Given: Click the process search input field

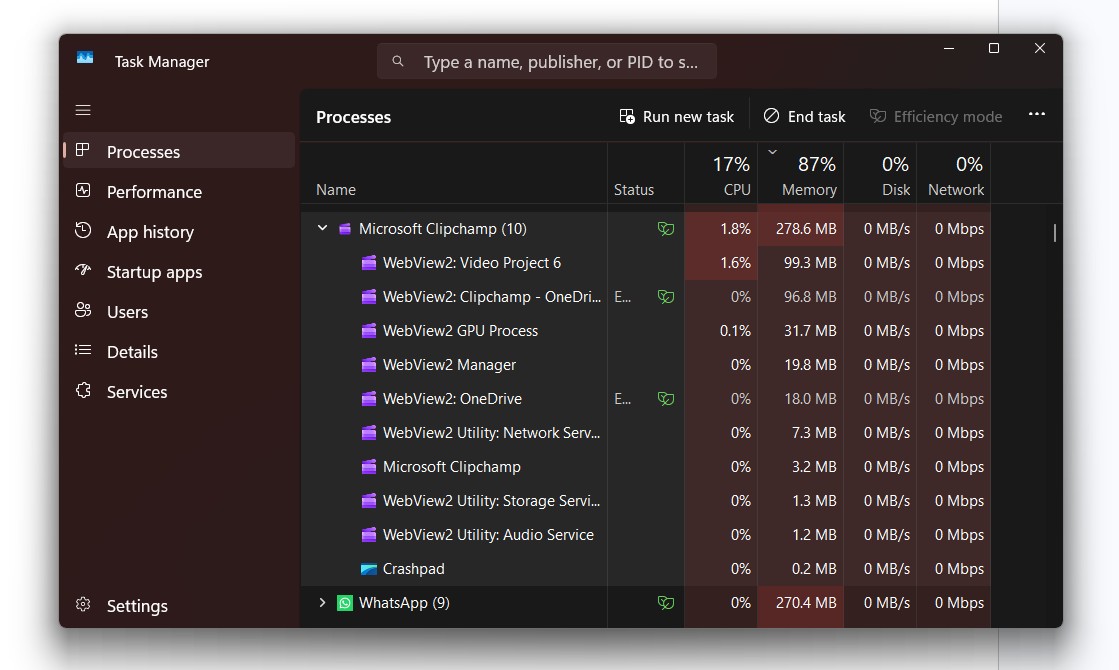Looking at the screenshot, I should 546,61.
